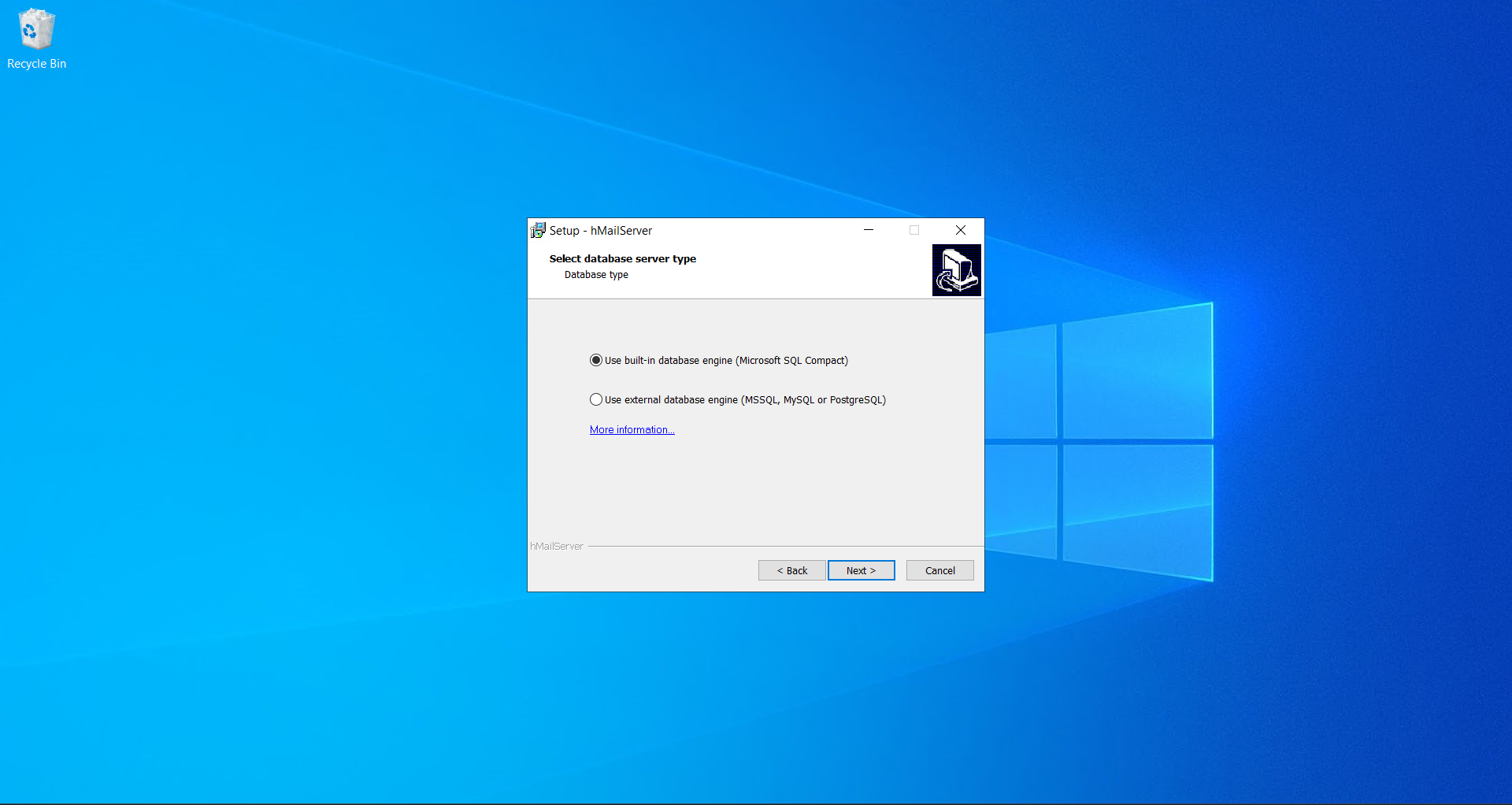Click the 'Recycle Bin' text label
The height and width of the screenshot is (805, 1512).
[x=36, y=64]
